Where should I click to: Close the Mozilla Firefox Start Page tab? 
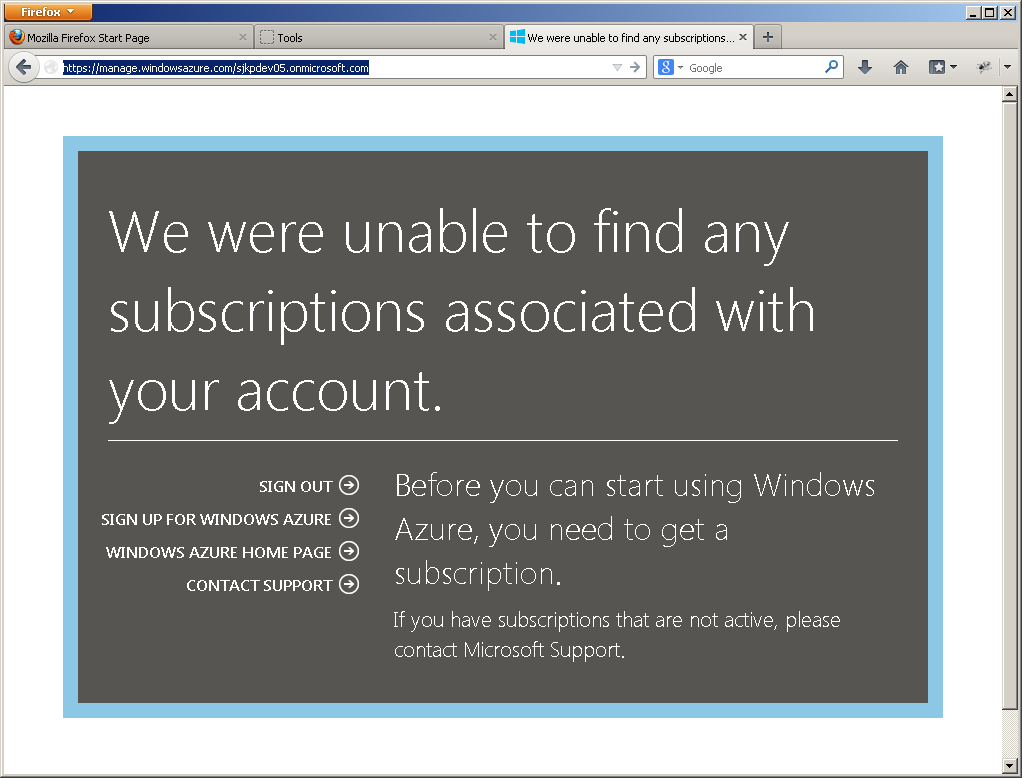pyautogui.click(x=243, y=37)
